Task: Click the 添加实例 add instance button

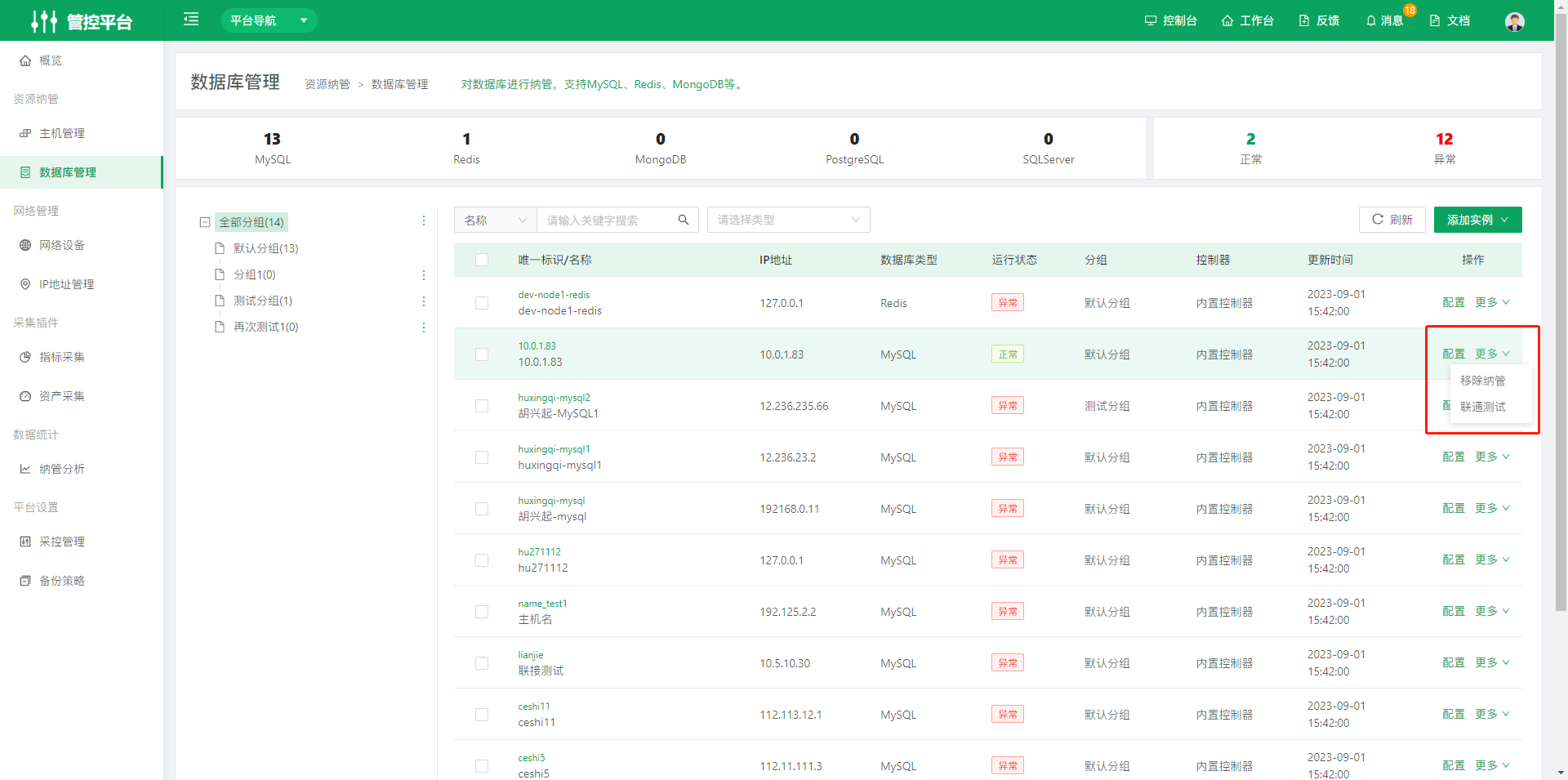Action: (x=1477, y=220)
